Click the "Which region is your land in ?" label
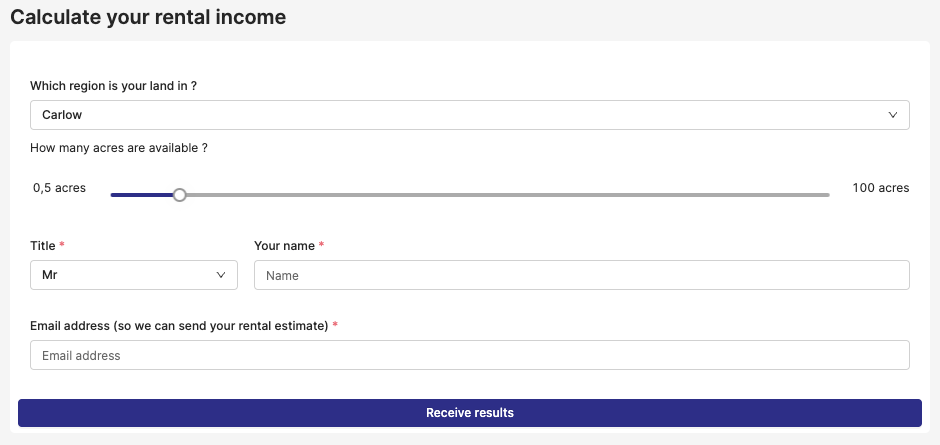This screenshot has height=445, width=940. [113, 86]
